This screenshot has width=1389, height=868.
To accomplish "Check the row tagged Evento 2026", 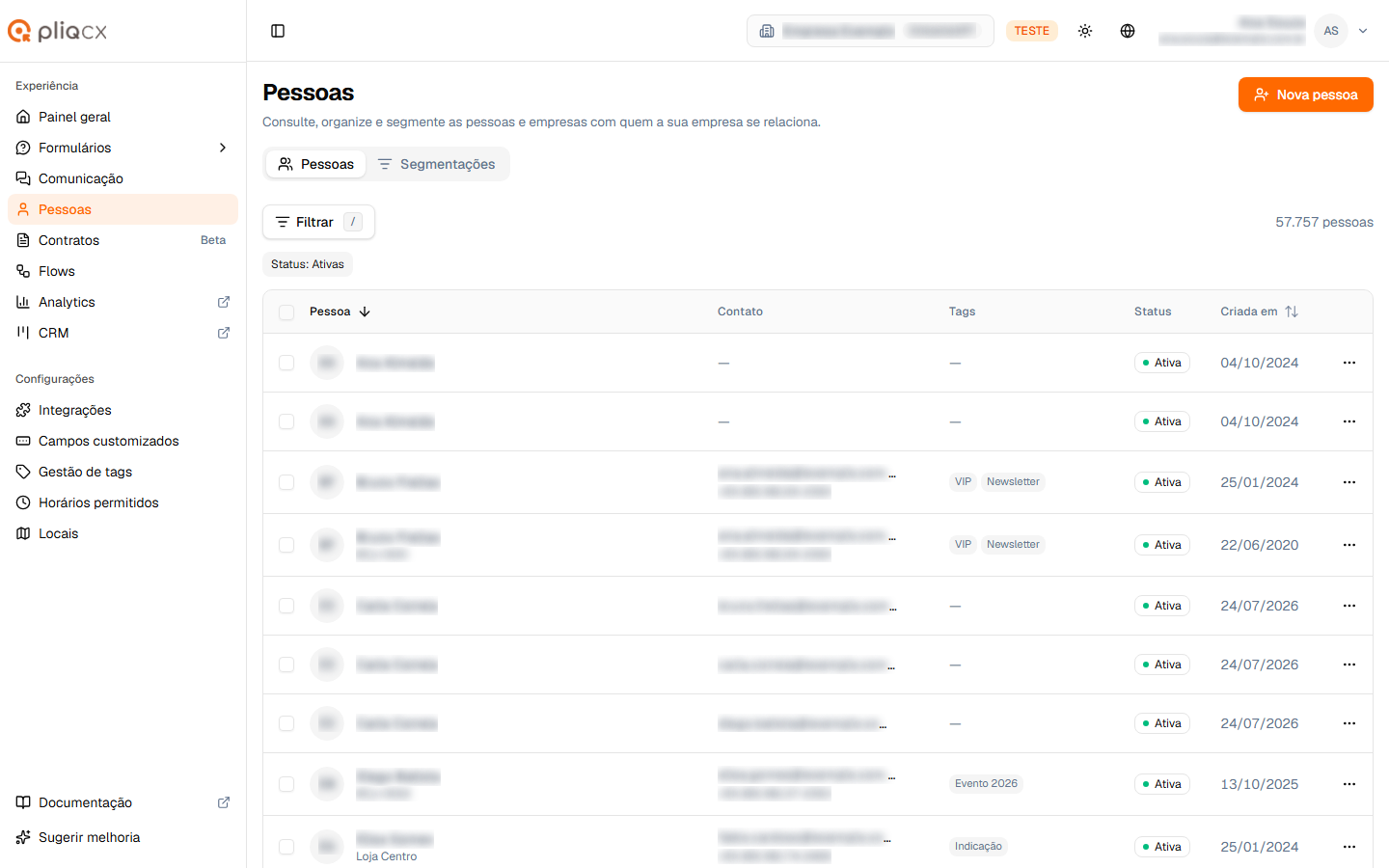I will coord(286,784).
